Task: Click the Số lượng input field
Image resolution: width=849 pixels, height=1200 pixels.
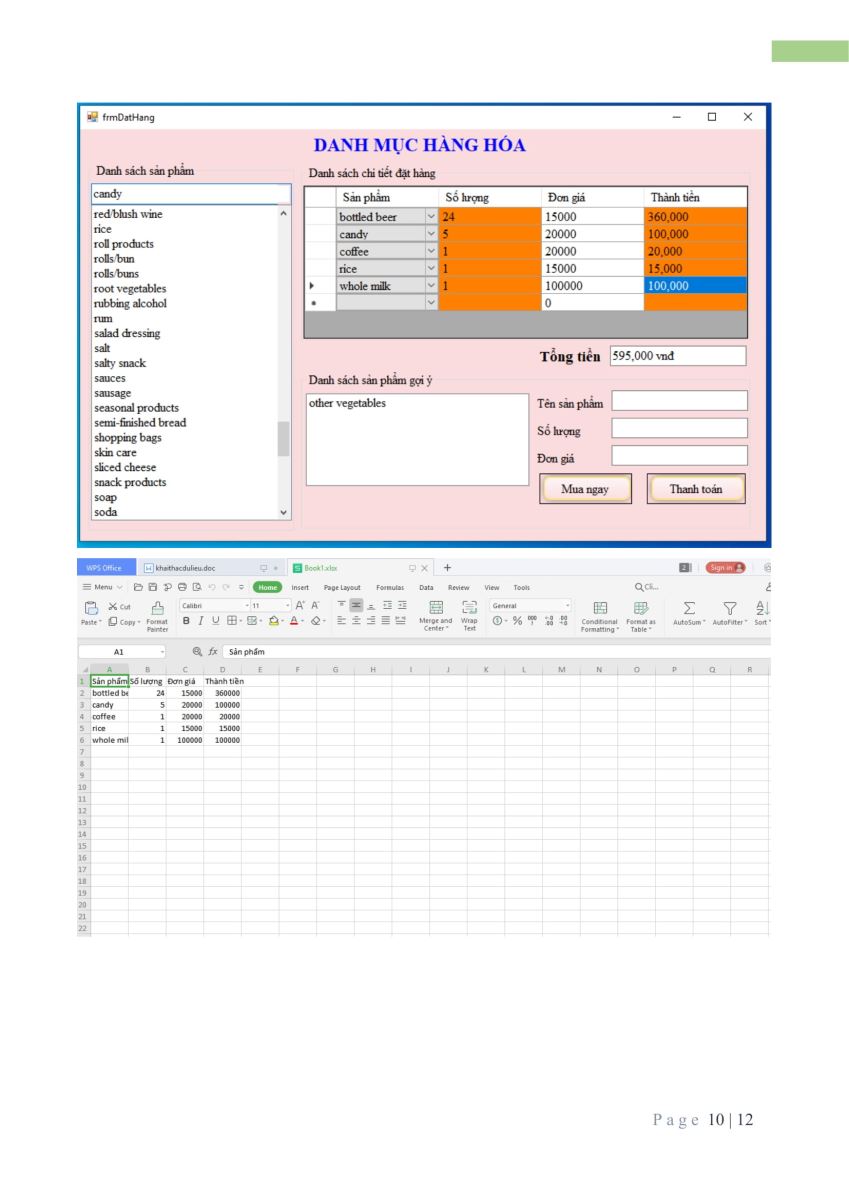Action: (x=680, y=428)
